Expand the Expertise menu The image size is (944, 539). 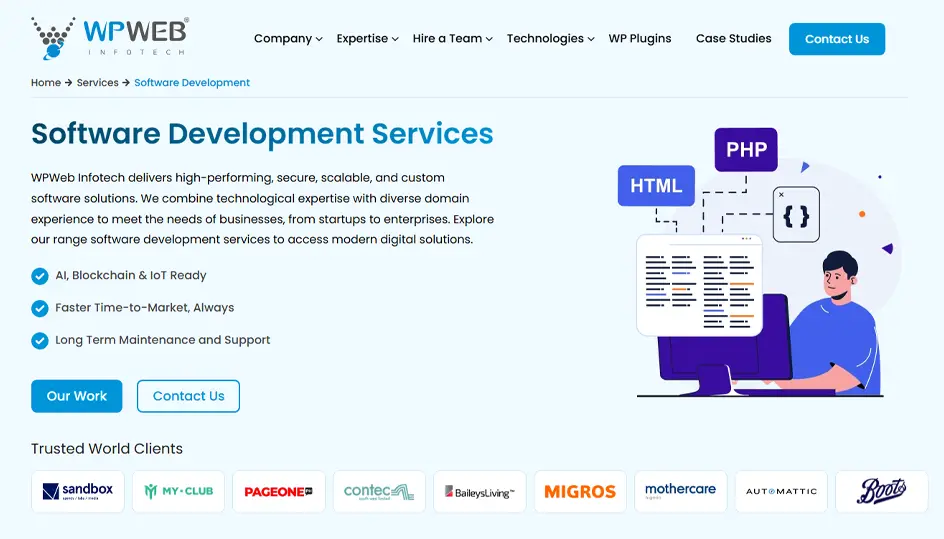[x=367, y=39]
